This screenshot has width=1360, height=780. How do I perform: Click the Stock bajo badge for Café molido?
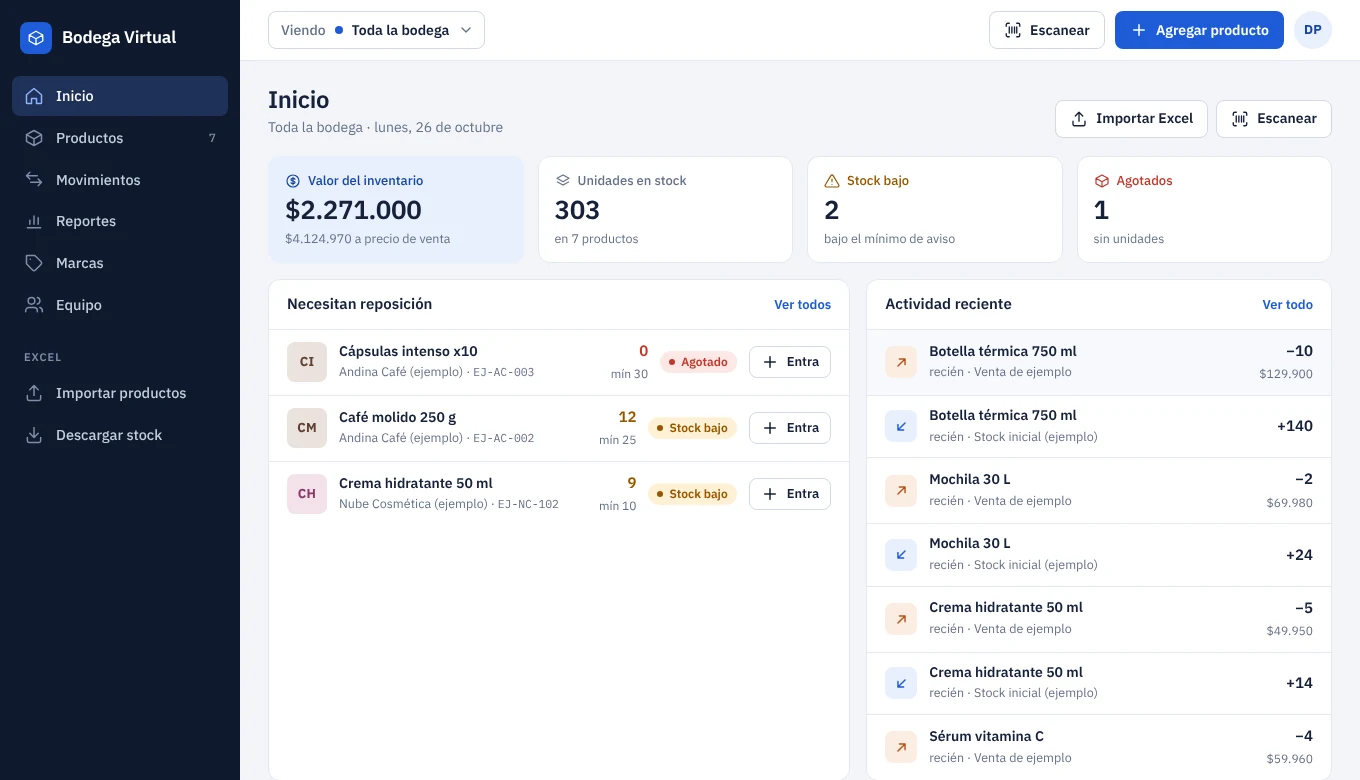pos(692,428)
